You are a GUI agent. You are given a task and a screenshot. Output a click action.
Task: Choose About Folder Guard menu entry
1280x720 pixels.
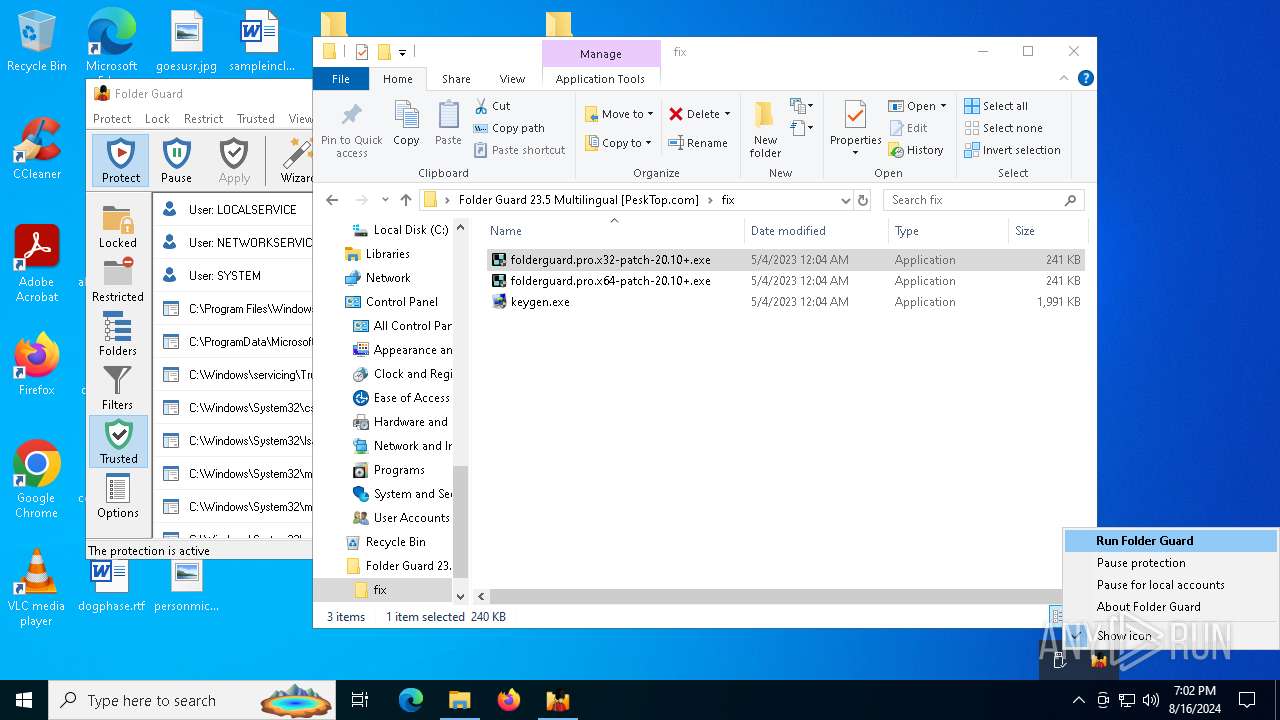(x=1171, y=607)
